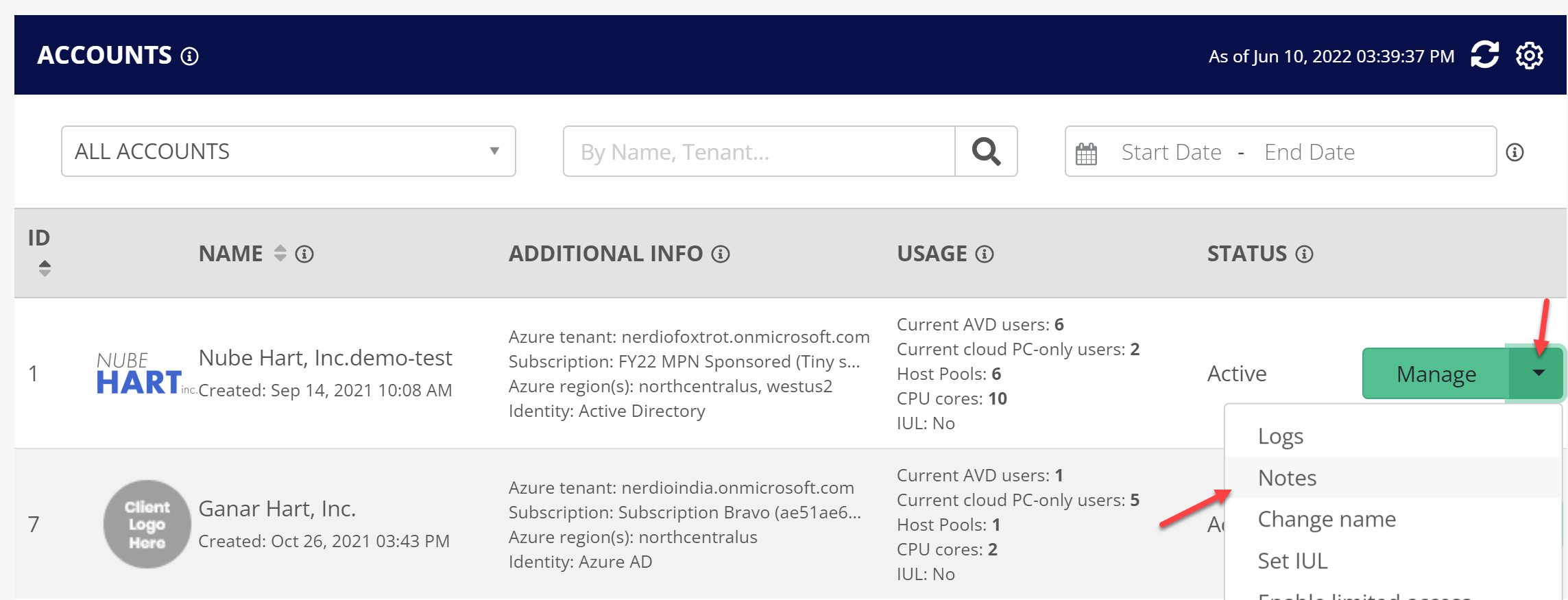1568x600 pixels.
Task: Click the calendar icon in date field
Action: (x=1087, y=153)
